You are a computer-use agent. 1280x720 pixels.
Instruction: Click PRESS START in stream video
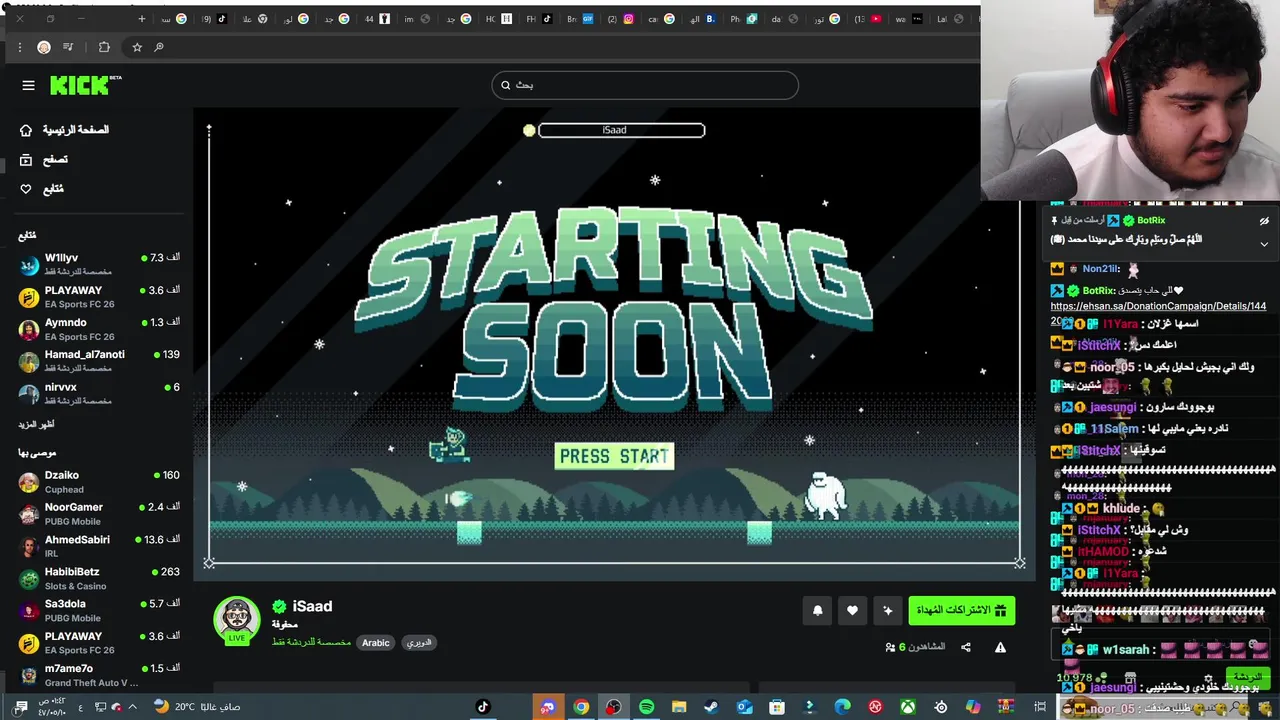(614, 456)
